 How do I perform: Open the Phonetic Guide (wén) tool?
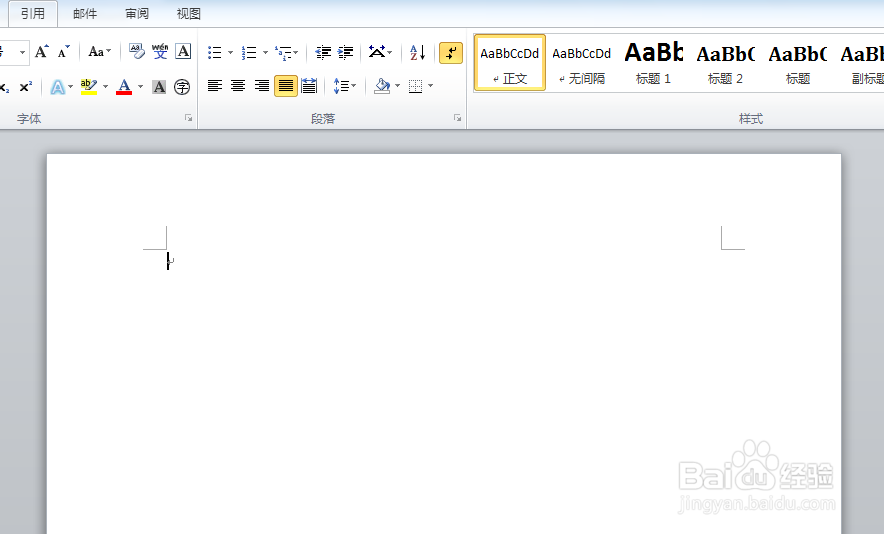click(160, 52)
